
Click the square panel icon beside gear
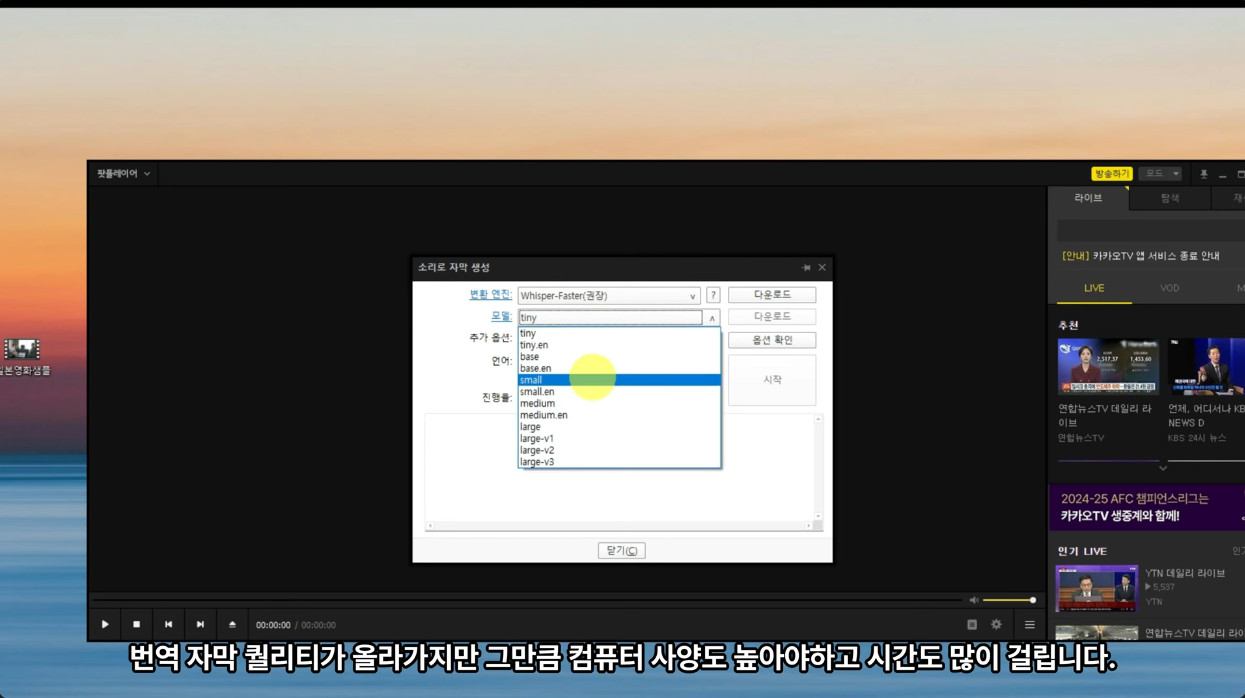pyautogui.click(x=972, y=625)
